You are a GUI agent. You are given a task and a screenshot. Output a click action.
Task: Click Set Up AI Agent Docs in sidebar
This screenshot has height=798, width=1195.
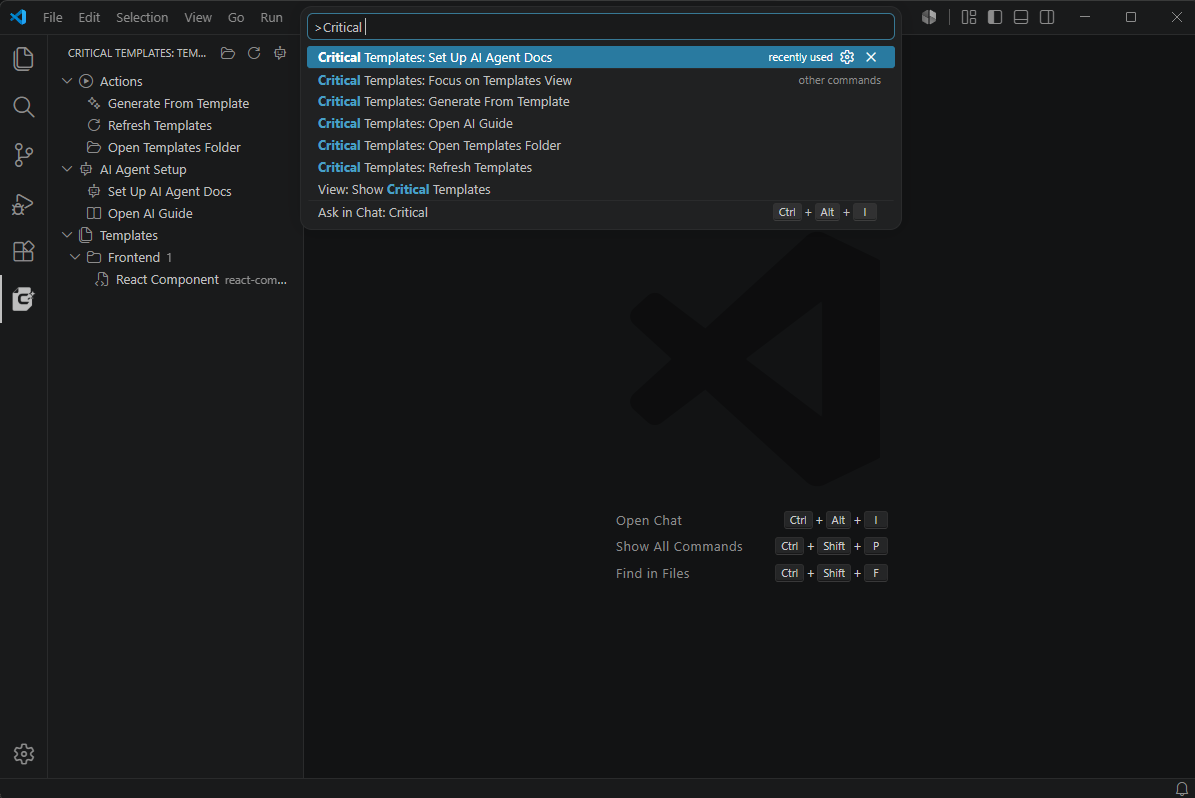pyautogui.click(x=170, y=192)
